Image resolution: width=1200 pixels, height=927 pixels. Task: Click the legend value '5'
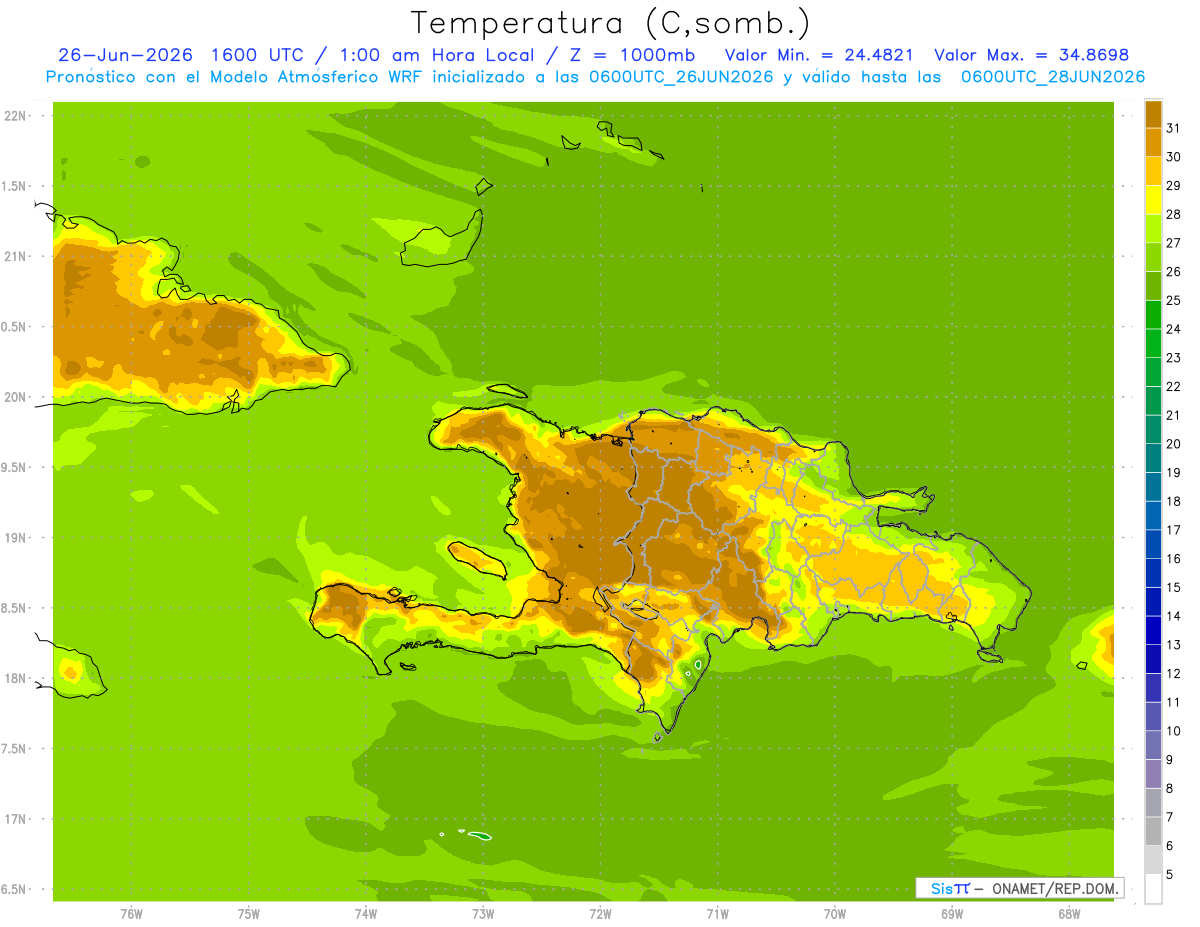coord(1170,875)
